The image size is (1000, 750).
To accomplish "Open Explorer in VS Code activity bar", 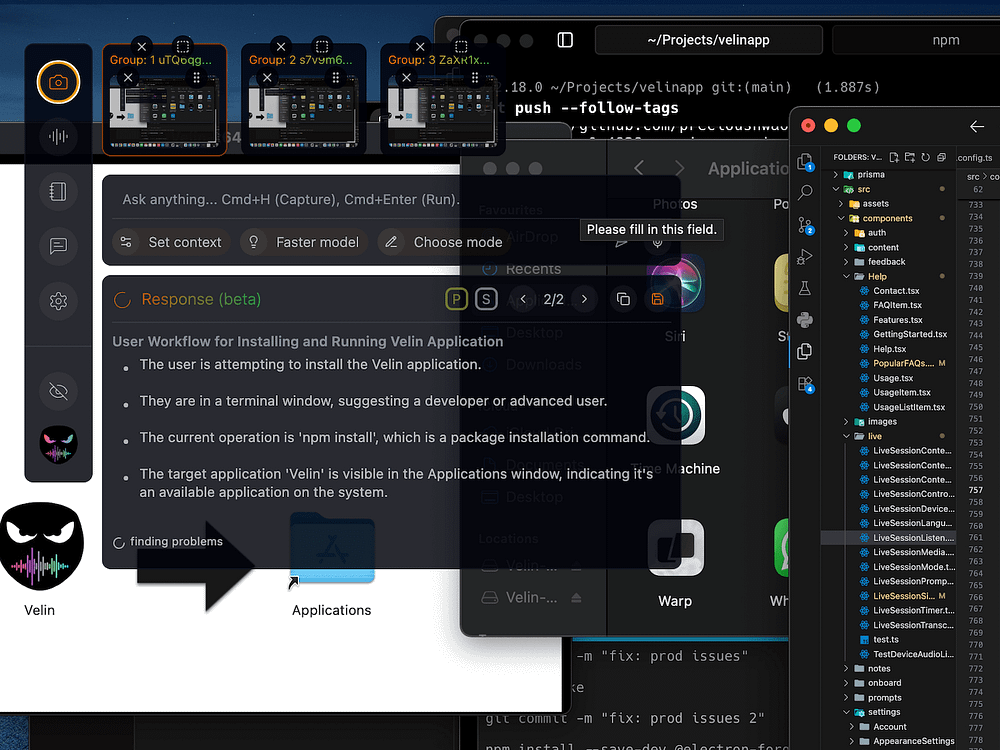I will [x=805, y=161].
